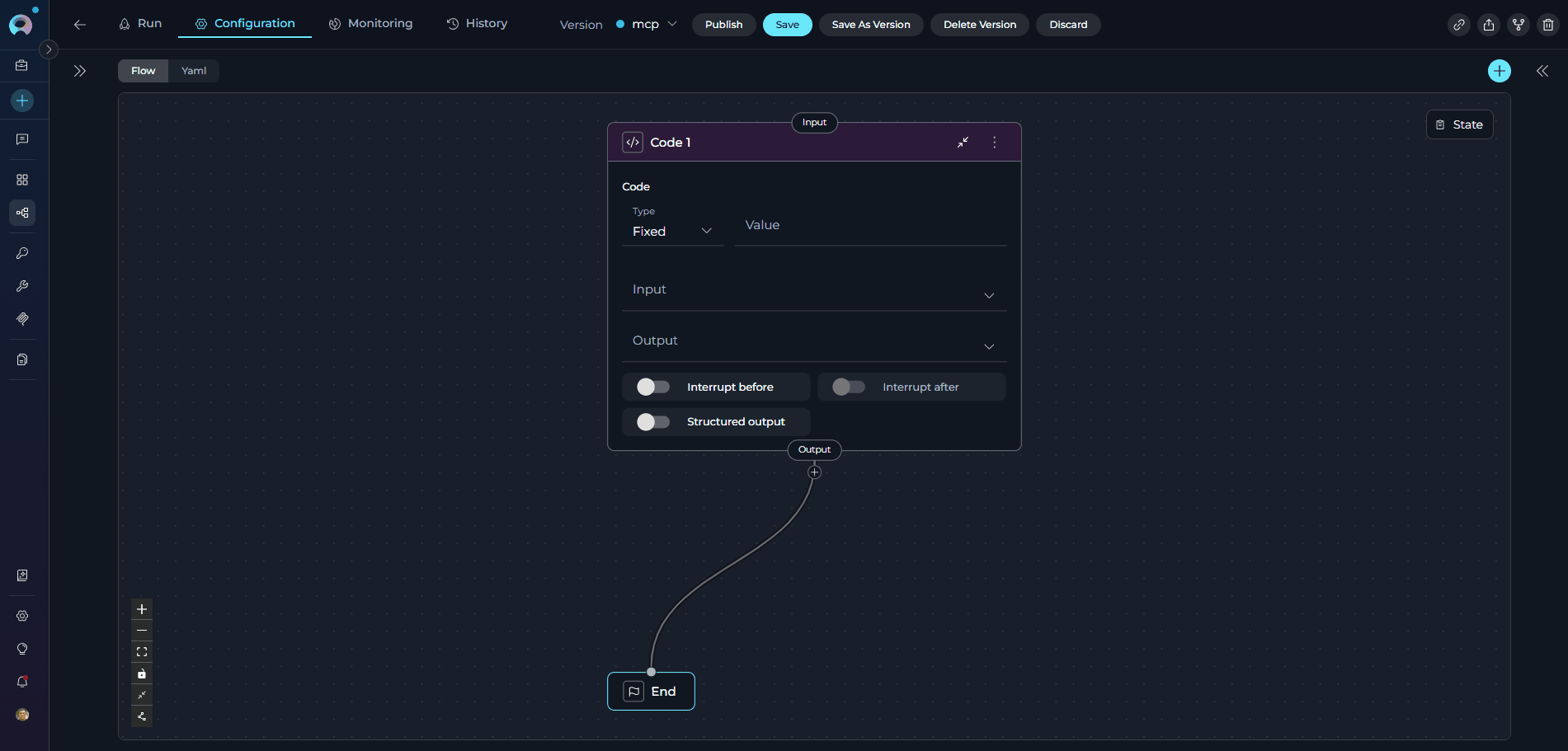
Task: Toggle the Interrupt after switch
Action: [848, 387]
